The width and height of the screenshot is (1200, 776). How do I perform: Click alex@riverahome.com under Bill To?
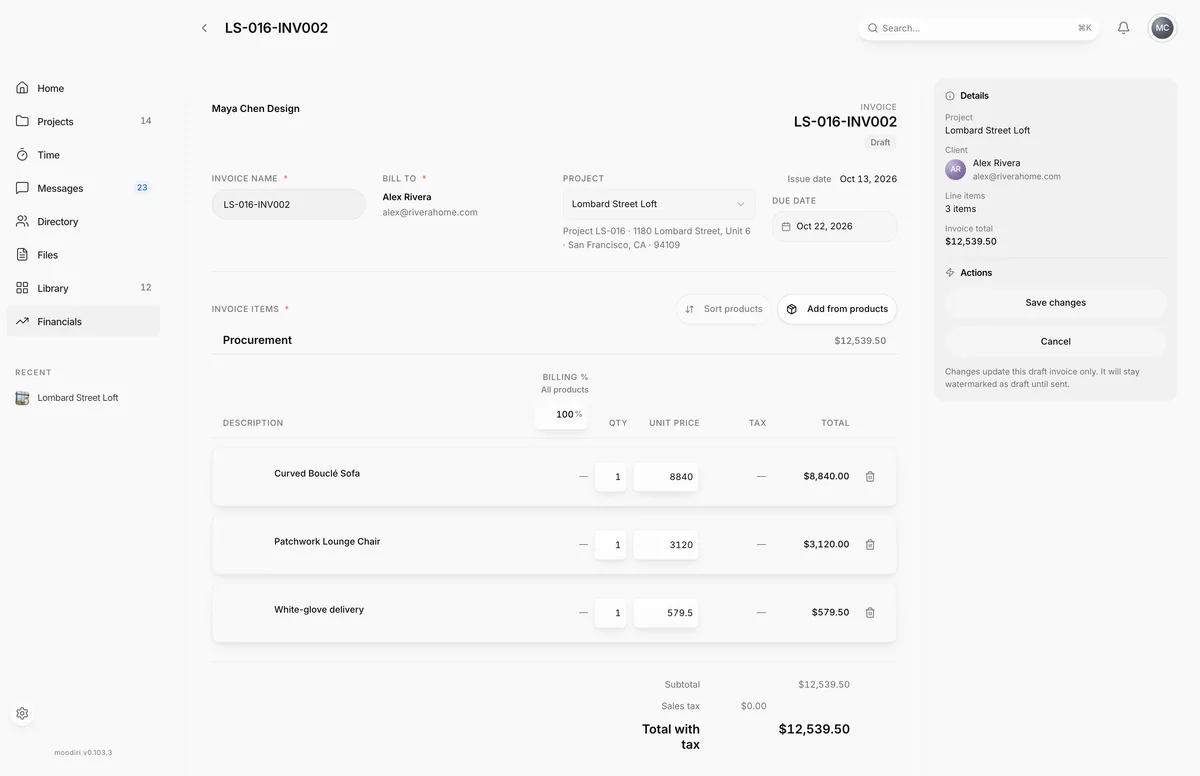(x=430, y=213)
